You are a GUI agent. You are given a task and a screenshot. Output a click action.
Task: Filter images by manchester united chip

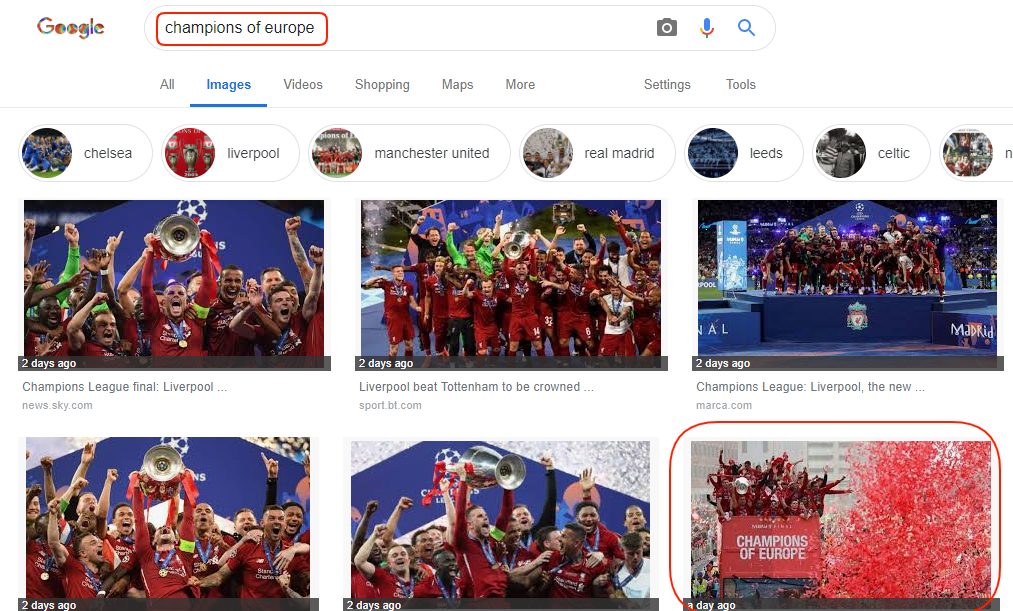409,153
